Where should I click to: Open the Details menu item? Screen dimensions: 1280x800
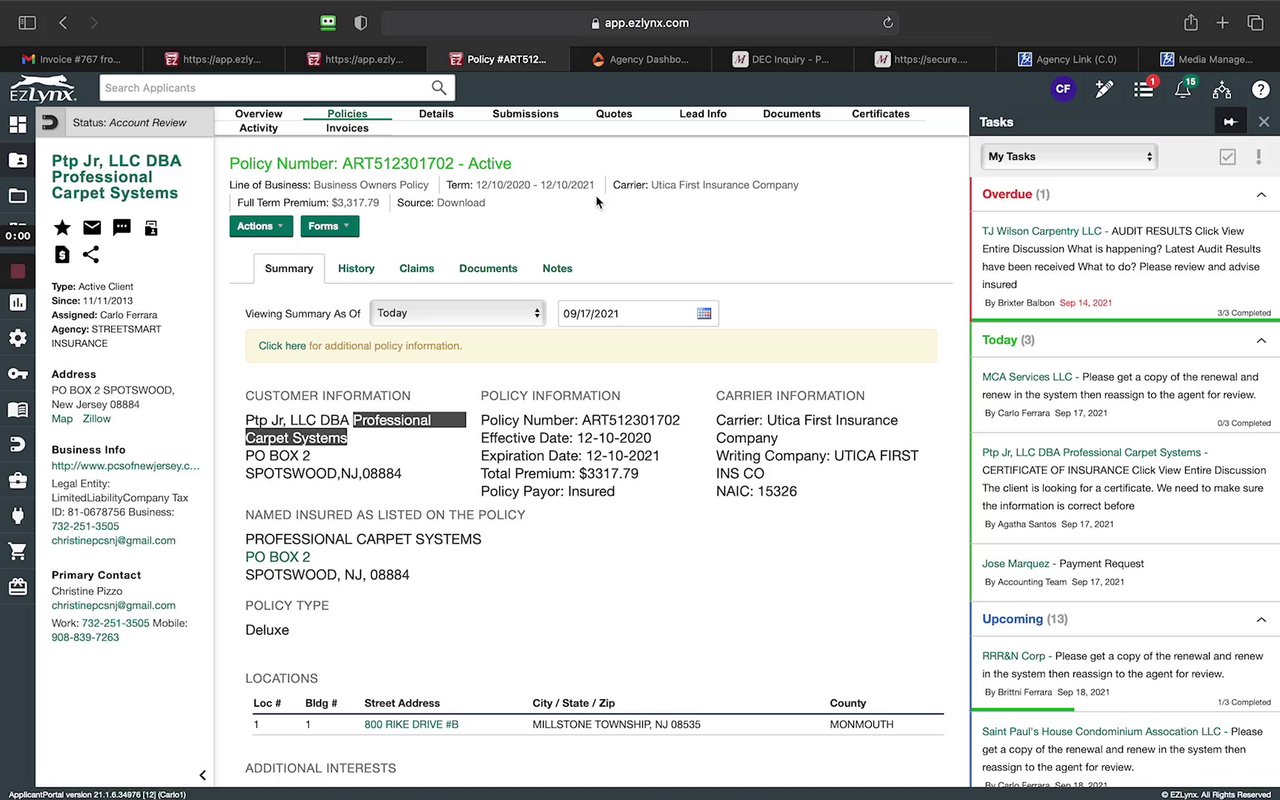pyautogui.click(x=436, y=114)
